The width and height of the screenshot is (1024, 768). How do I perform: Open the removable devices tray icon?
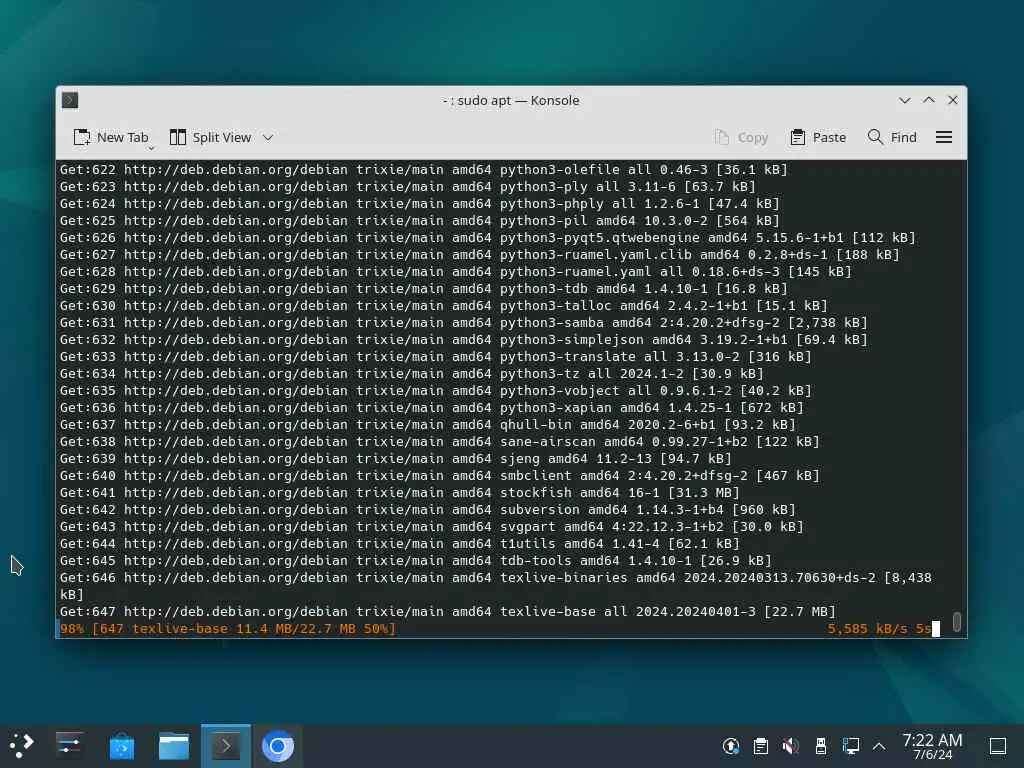pos(821,746)
